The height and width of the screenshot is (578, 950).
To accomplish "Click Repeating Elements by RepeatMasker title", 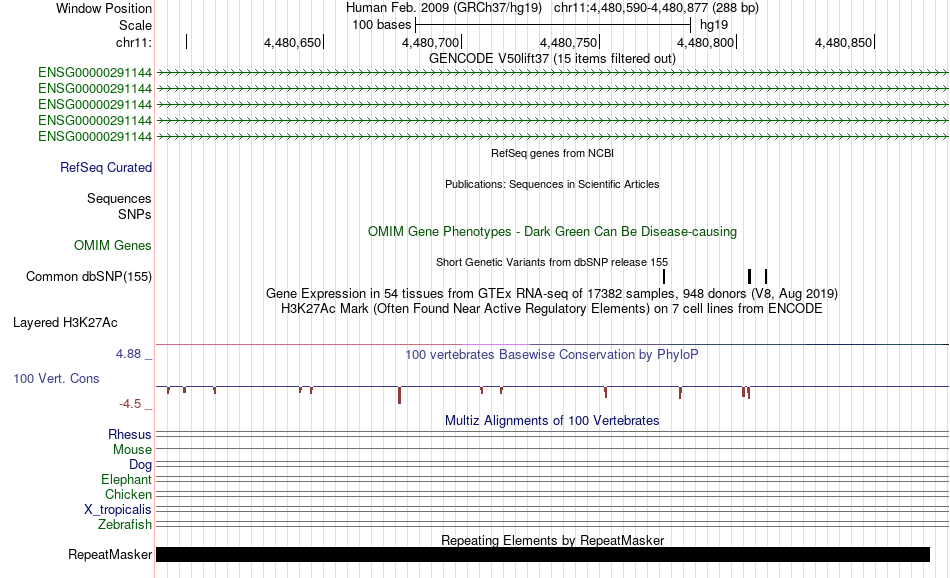I will [552, 540].
